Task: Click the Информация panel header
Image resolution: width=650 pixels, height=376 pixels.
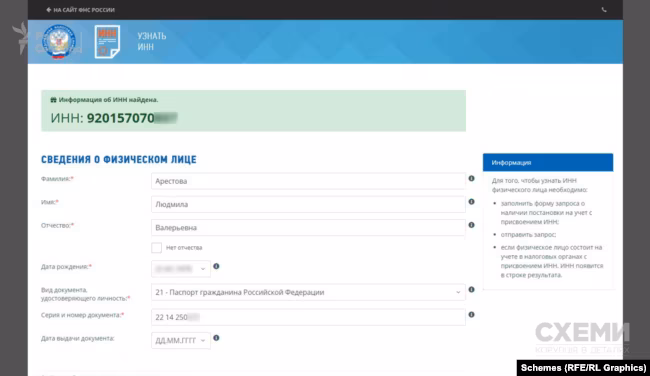Action: point(548,163)
